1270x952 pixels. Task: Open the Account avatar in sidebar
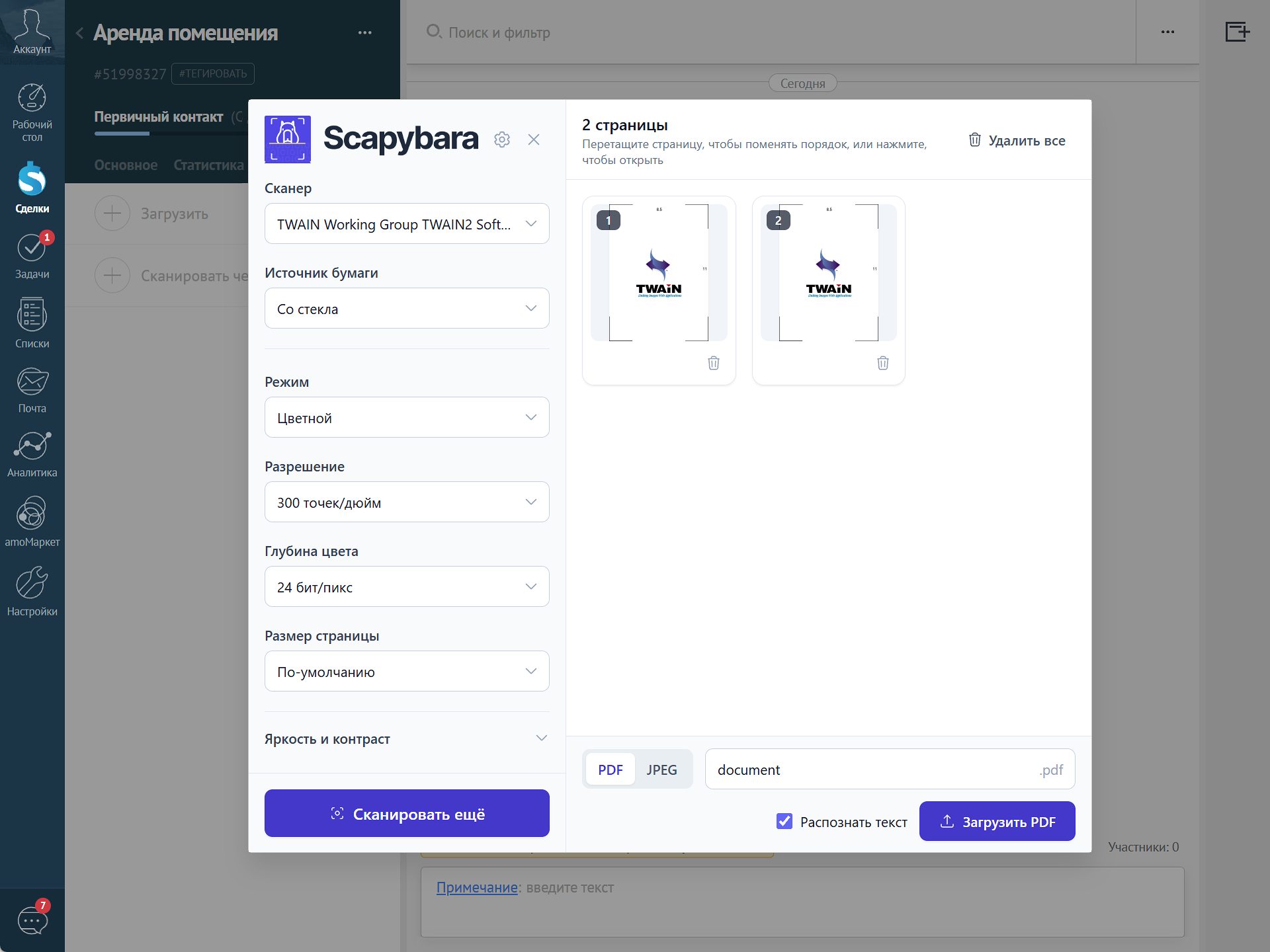(32, 32)
